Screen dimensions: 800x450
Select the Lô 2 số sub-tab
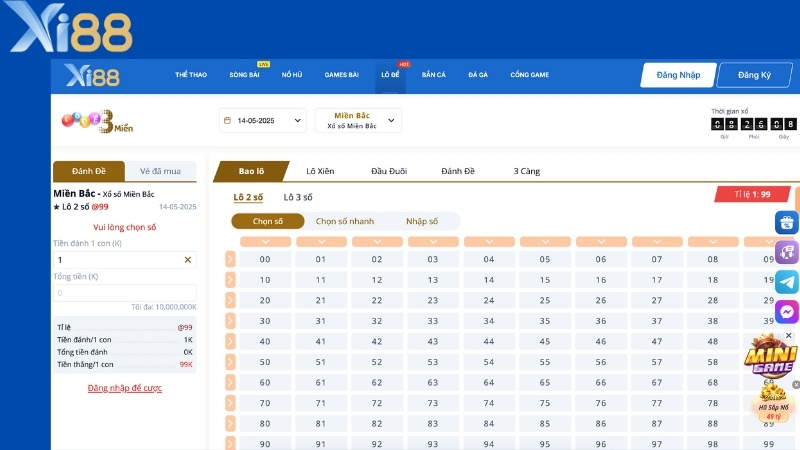pyautogui.click(x=248, y=197)
